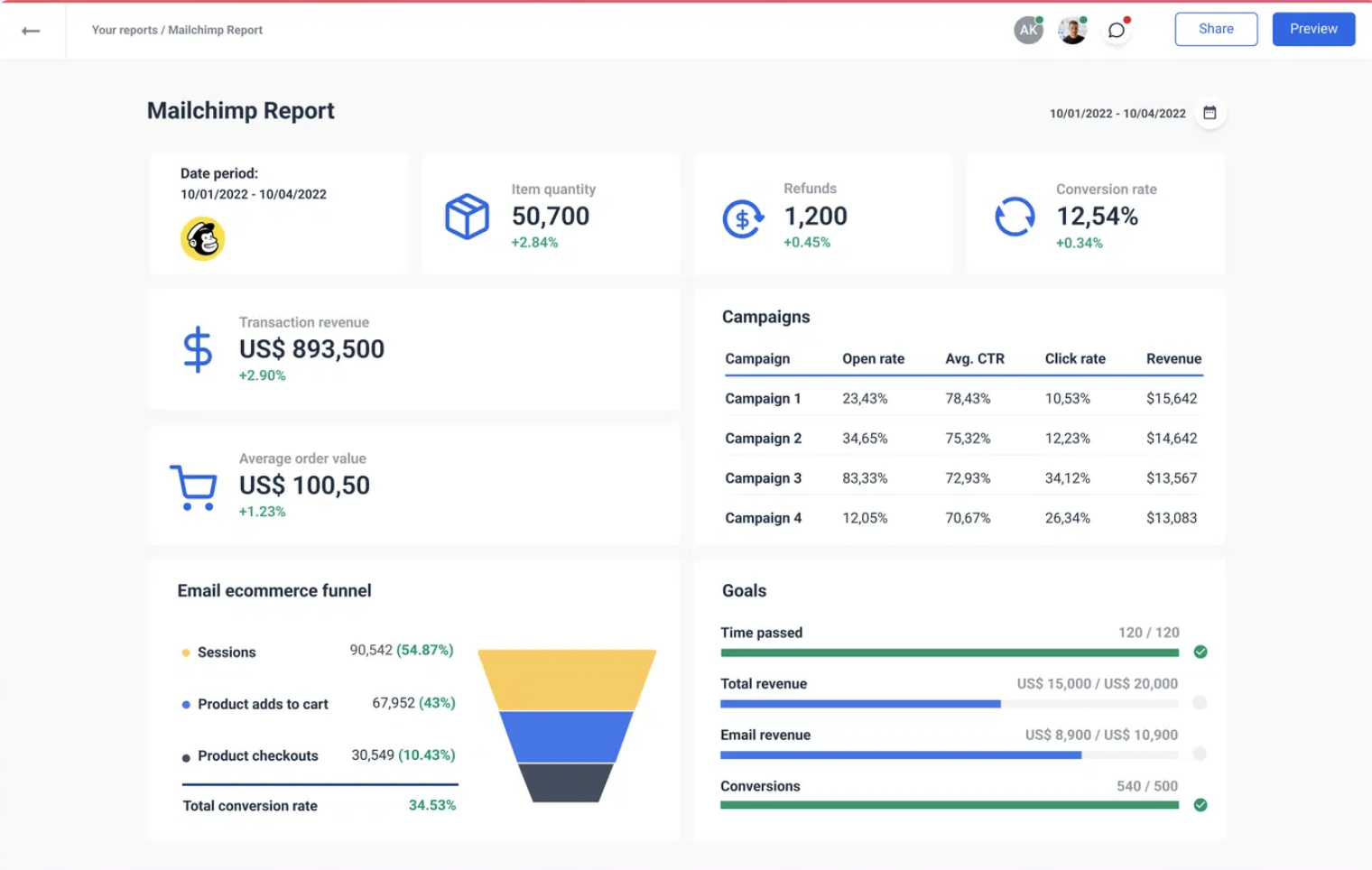Open the calendar date picker icon
The width and height of the screenshot is (1372, 870).
[1210, 113]
